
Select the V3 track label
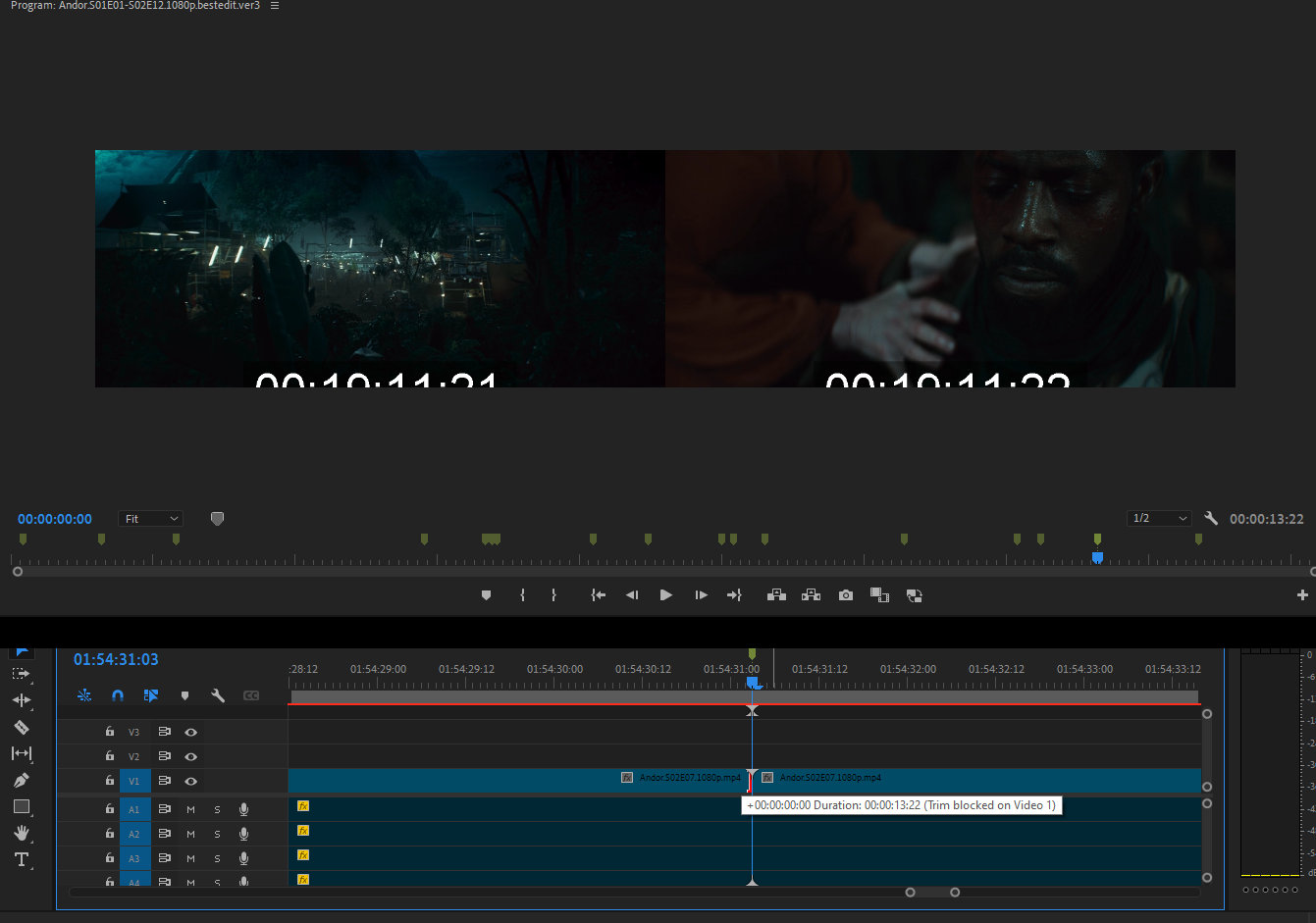tap(134, 732)
